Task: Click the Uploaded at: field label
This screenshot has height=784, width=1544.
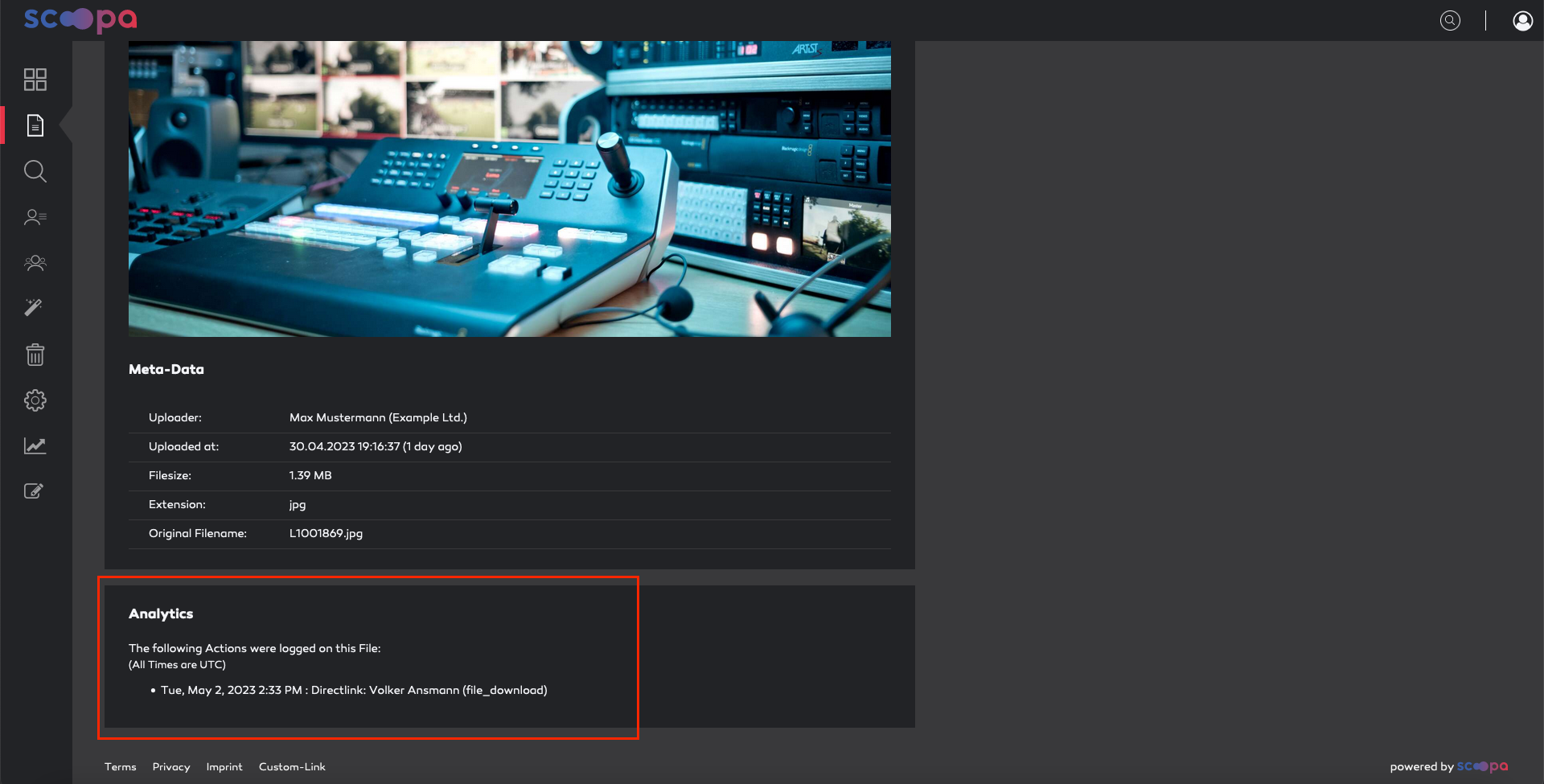Action: coord(183,447)
